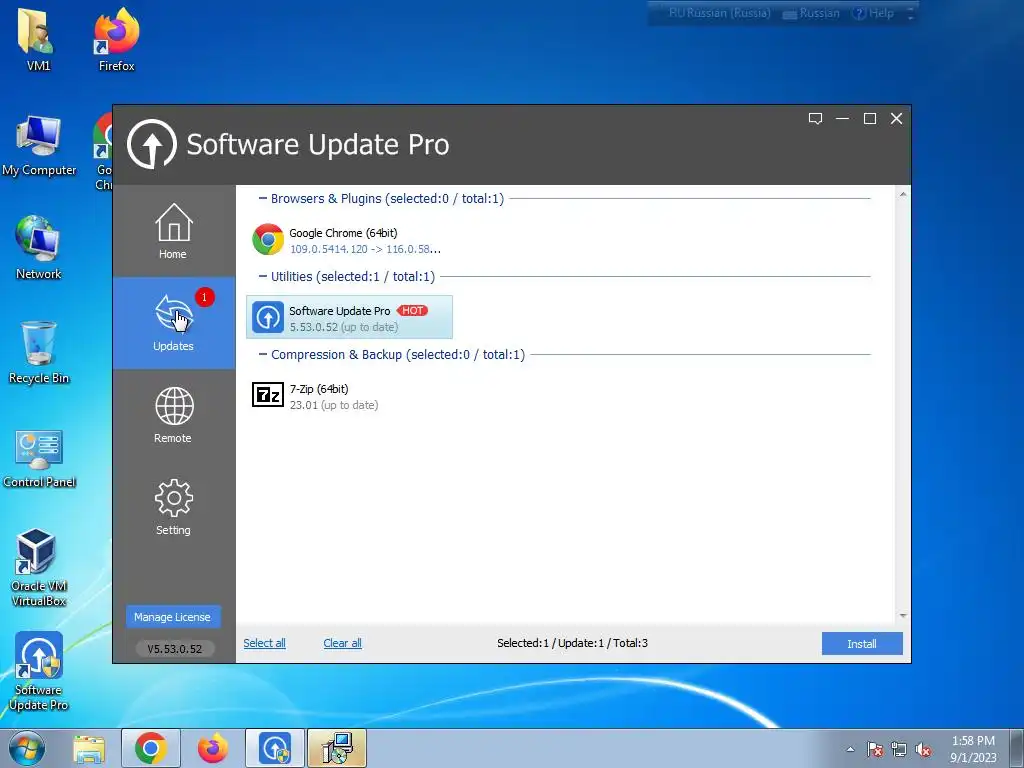Image resolution: width=1024 pixels, height=768 pixels.
Task: Open the Home section in the sidebar
Action: pos(174,231)
